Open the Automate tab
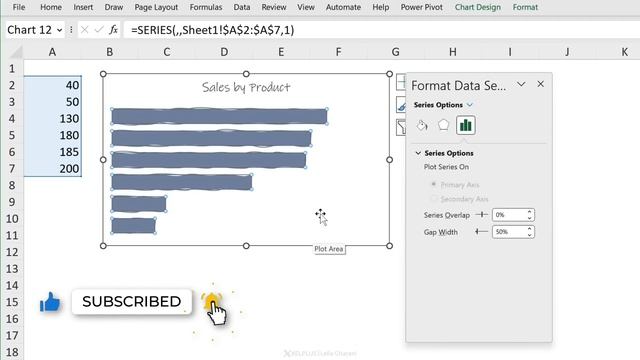This screenshot has width=640, height=360. (x=343, y=7)
